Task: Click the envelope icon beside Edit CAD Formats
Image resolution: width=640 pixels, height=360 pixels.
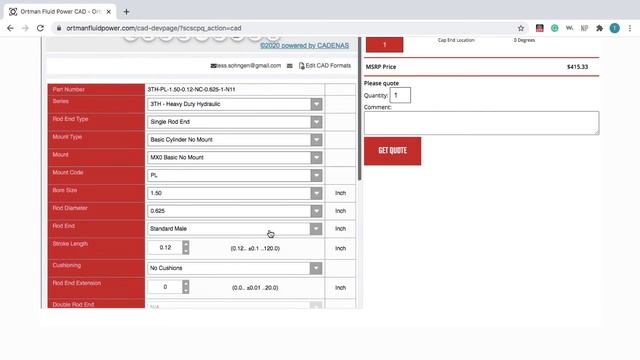Action: tap(289, 66)
